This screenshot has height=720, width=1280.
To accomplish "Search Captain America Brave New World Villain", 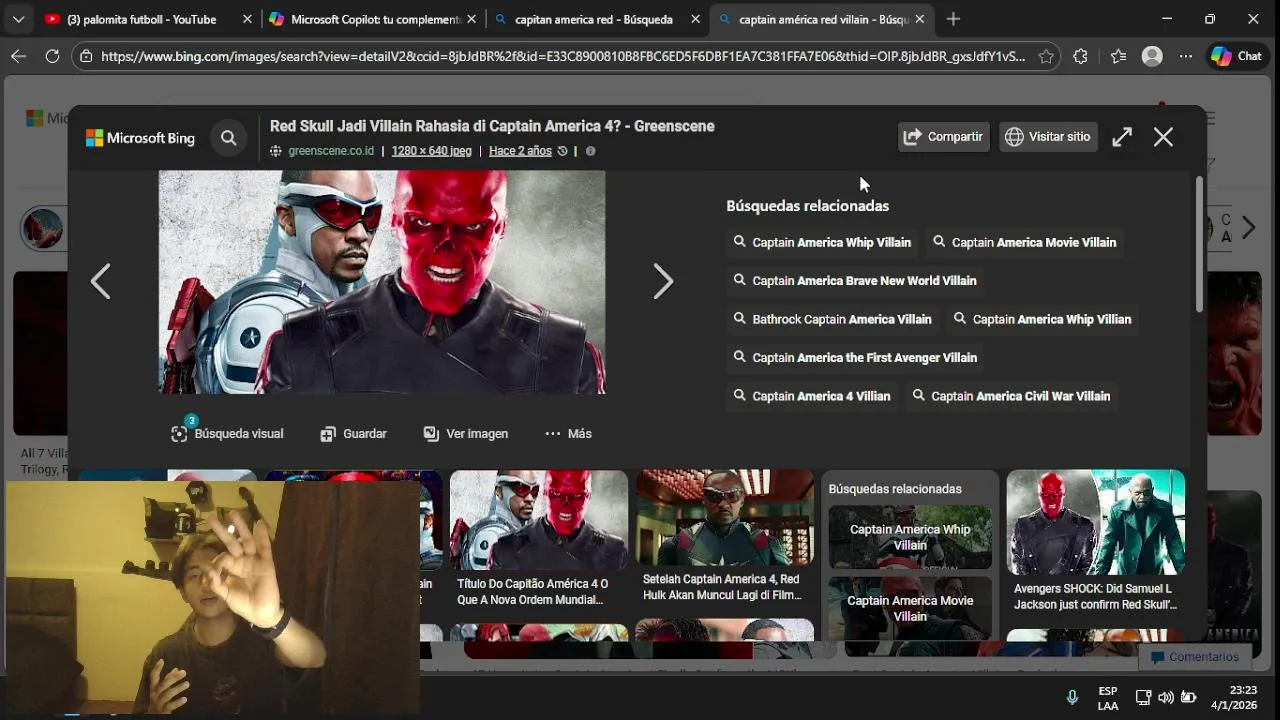I will click(855, 281).
